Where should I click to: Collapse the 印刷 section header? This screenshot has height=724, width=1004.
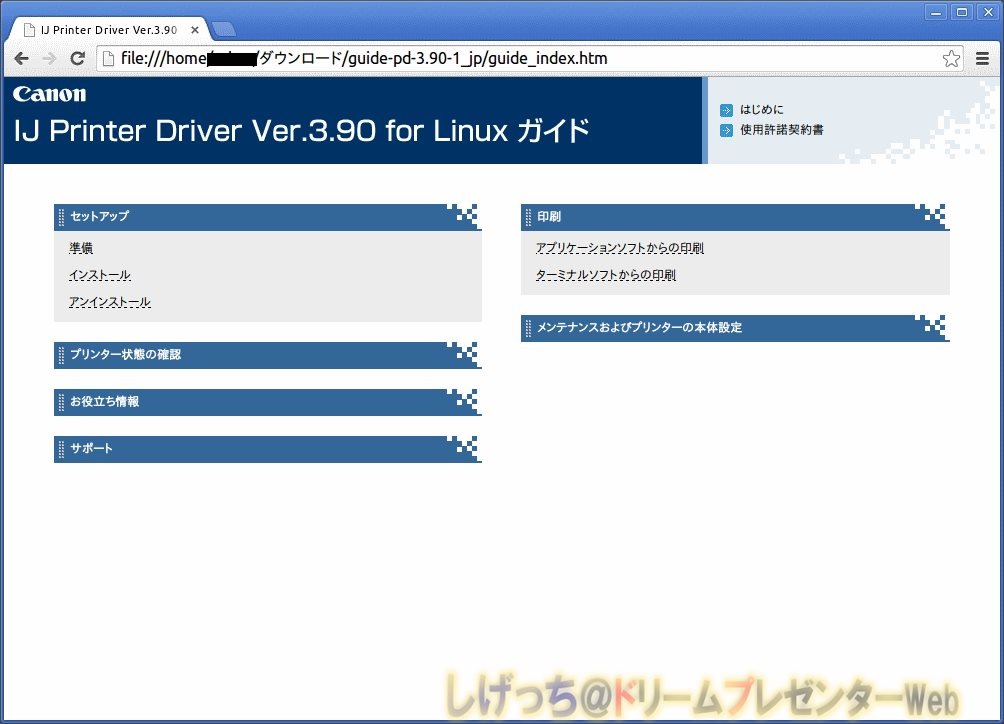pyautogui.click(x=735, y=217)
